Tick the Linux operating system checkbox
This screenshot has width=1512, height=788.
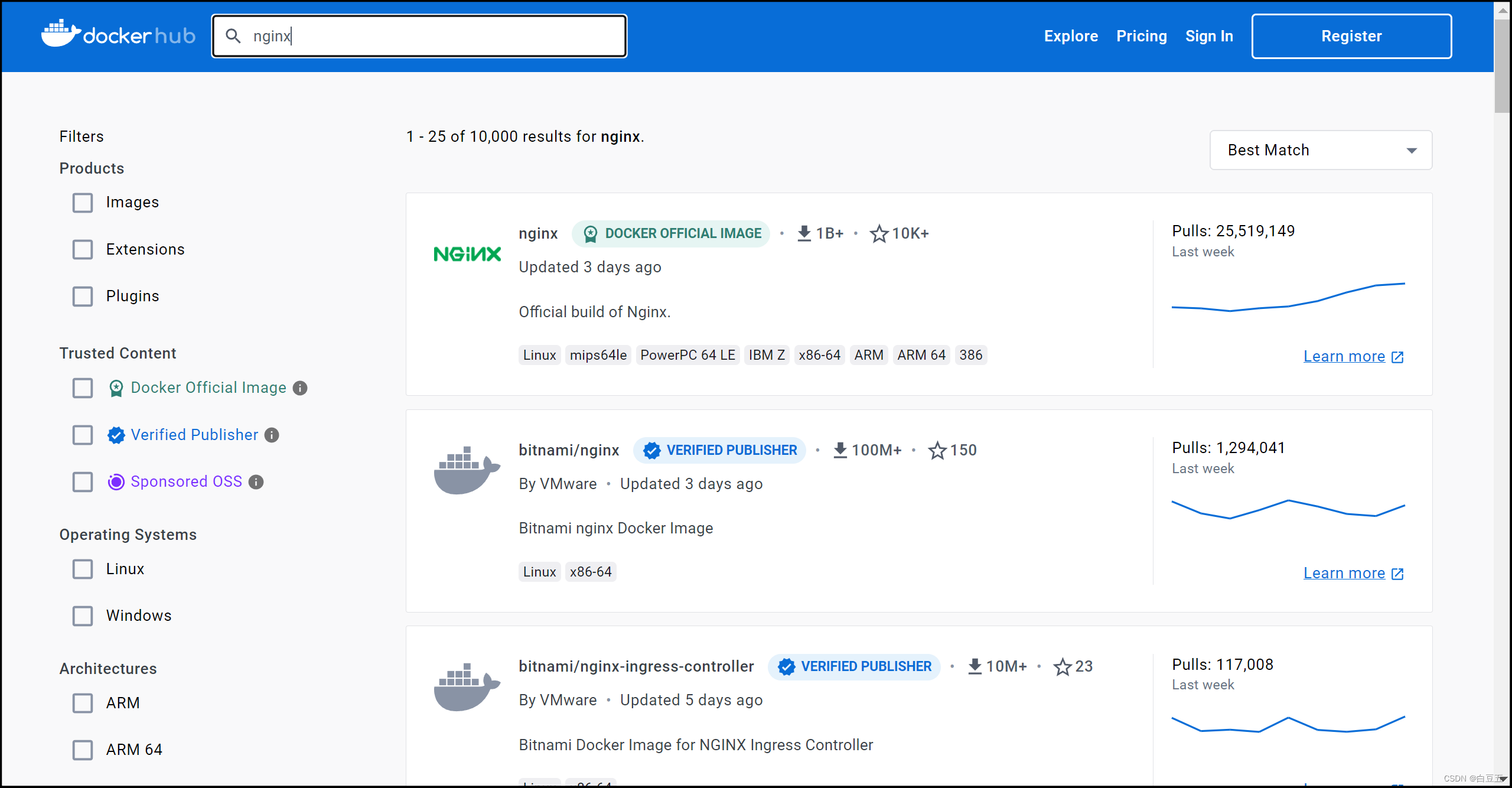pos(83,569)
